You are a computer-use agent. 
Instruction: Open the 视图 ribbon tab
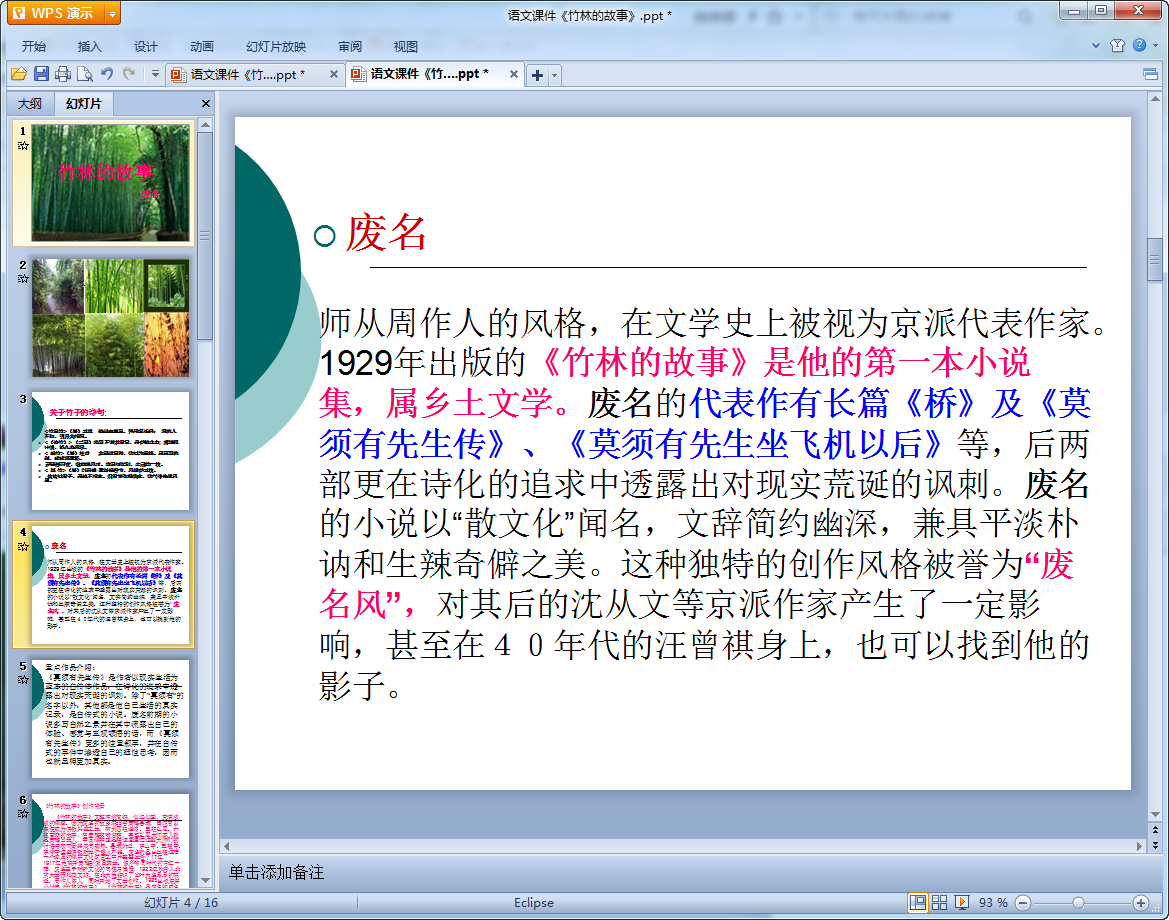pyautogui.click(x=406, y=46)
